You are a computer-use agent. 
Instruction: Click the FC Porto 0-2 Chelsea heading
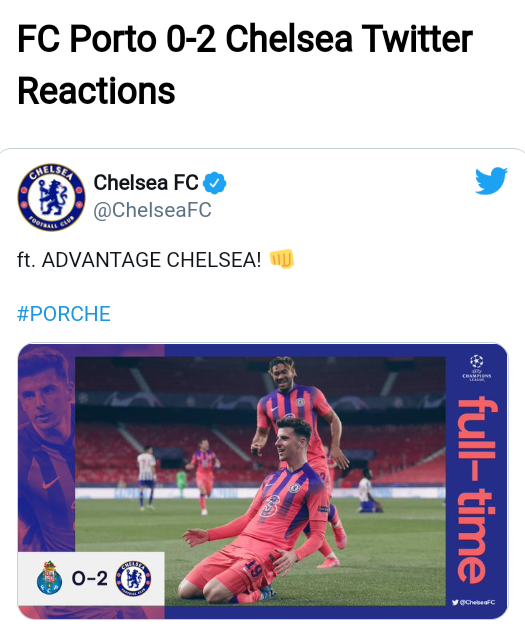point(245,64)
